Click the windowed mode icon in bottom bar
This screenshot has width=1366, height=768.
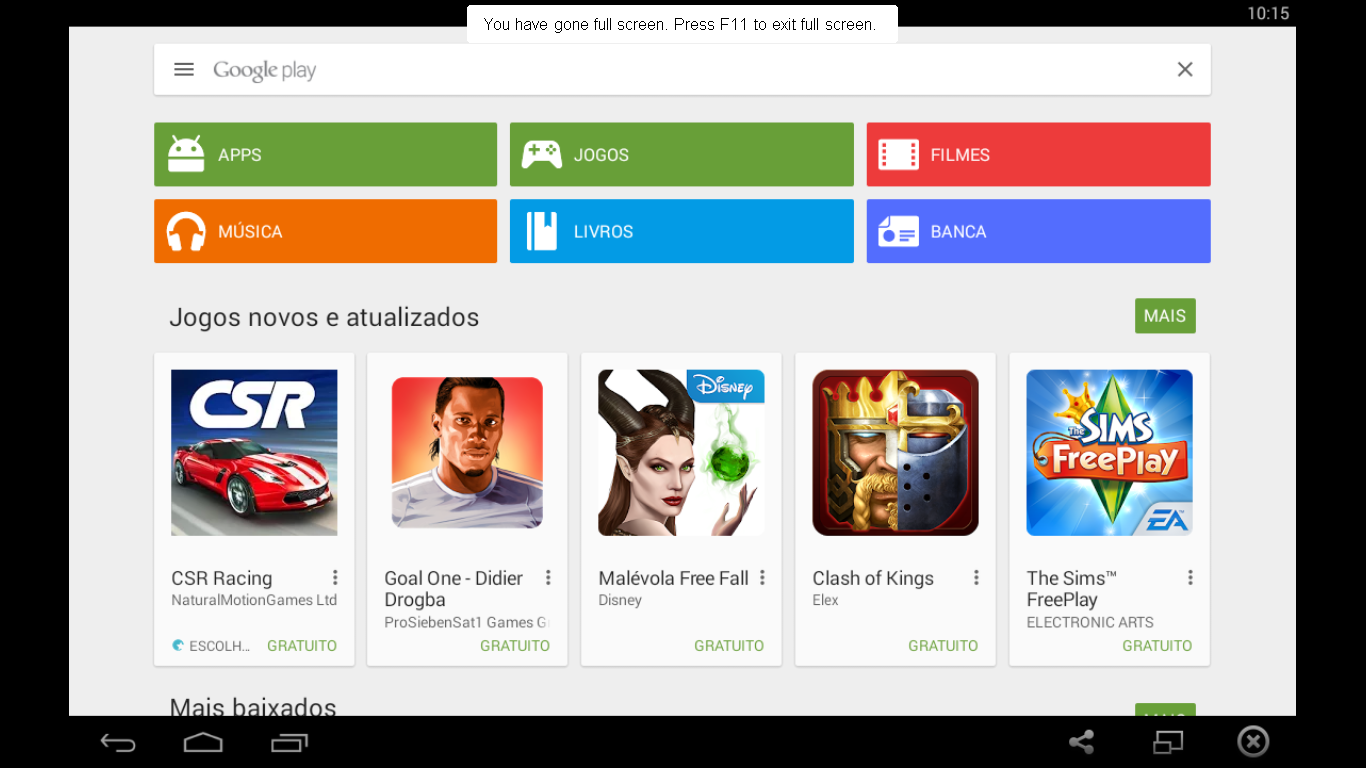(x=1167, y=742)
